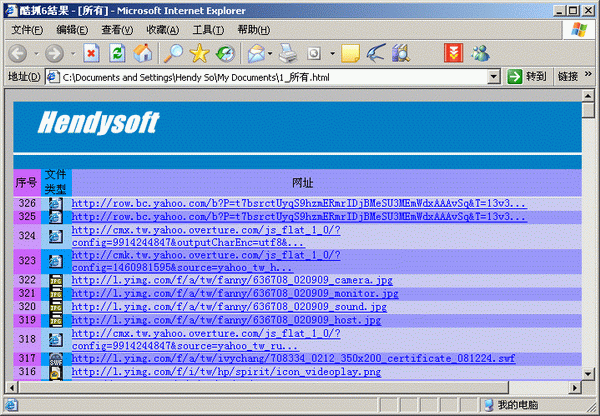Open Favorites with the star icon

[x=199, y=53]
